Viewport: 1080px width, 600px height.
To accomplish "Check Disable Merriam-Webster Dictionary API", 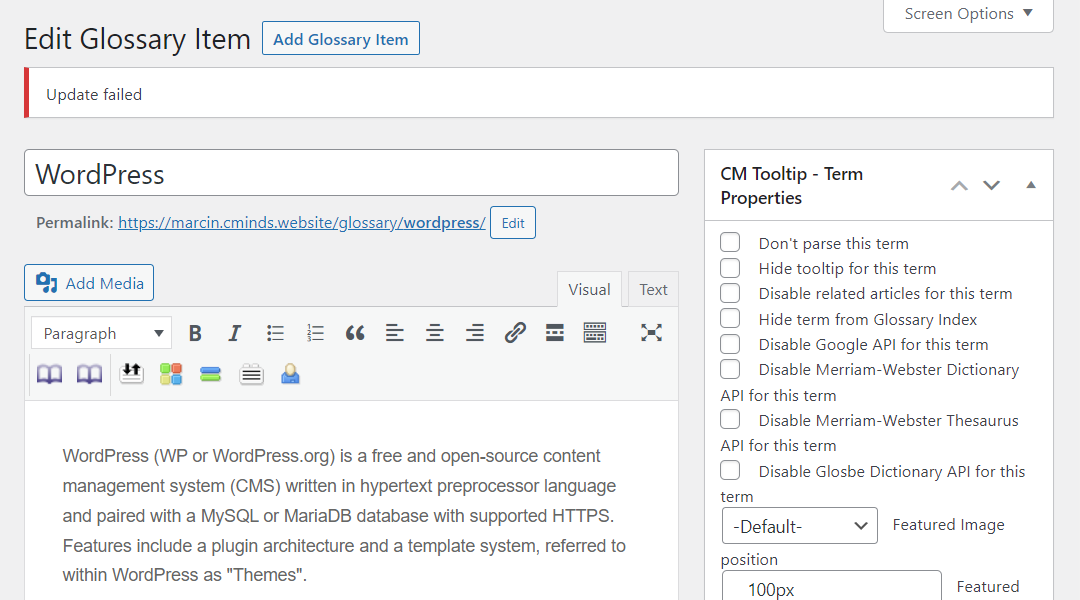I will tap(730, 369).
